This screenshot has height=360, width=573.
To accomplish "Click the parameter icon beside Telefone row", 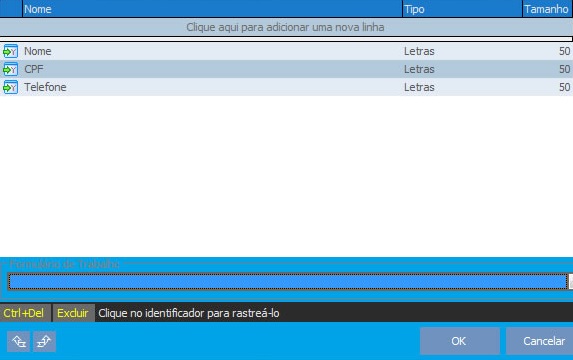I will pyautogui.click(x=10, y=87).
